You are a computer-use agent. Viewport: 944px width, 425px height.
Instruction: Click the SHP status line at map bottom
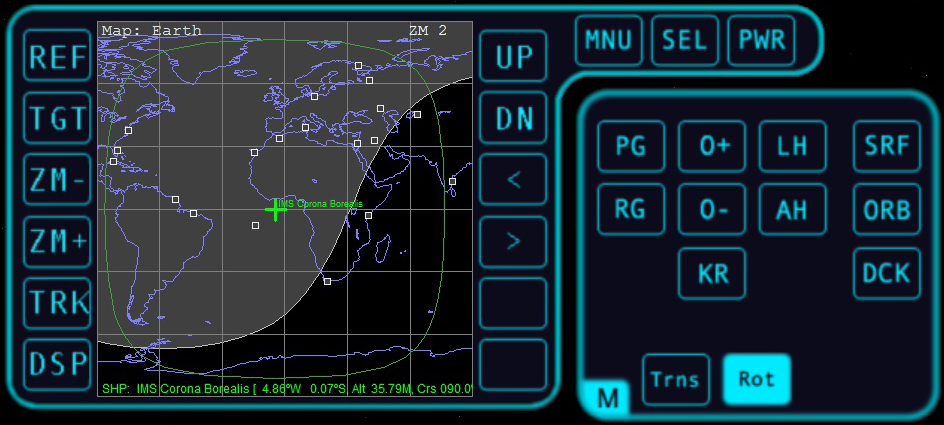click(287, 388)
